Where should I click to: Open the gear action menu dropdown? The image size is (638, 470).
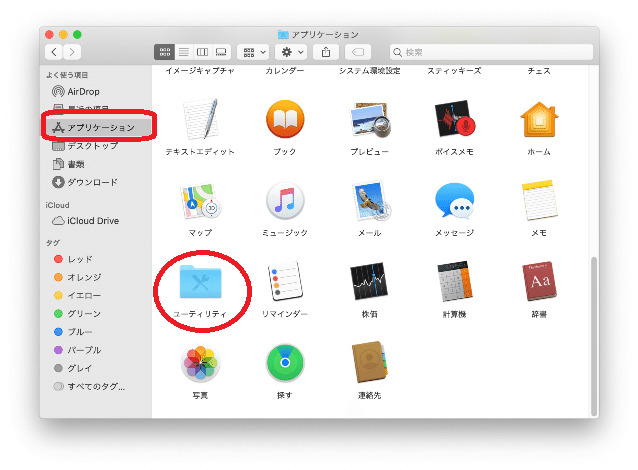pyautogui.click(x=291, y=52)
